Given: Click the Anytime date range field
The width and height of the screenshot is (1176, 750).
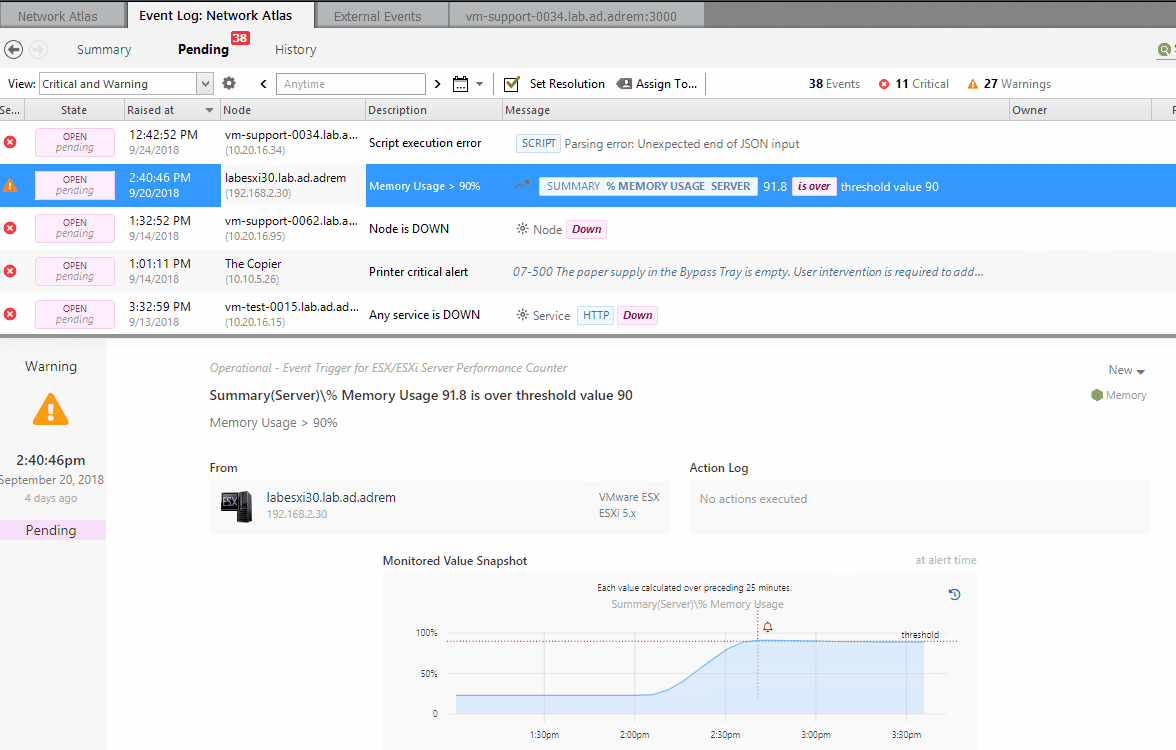Looking at the screenshot, I should point(351,84).
